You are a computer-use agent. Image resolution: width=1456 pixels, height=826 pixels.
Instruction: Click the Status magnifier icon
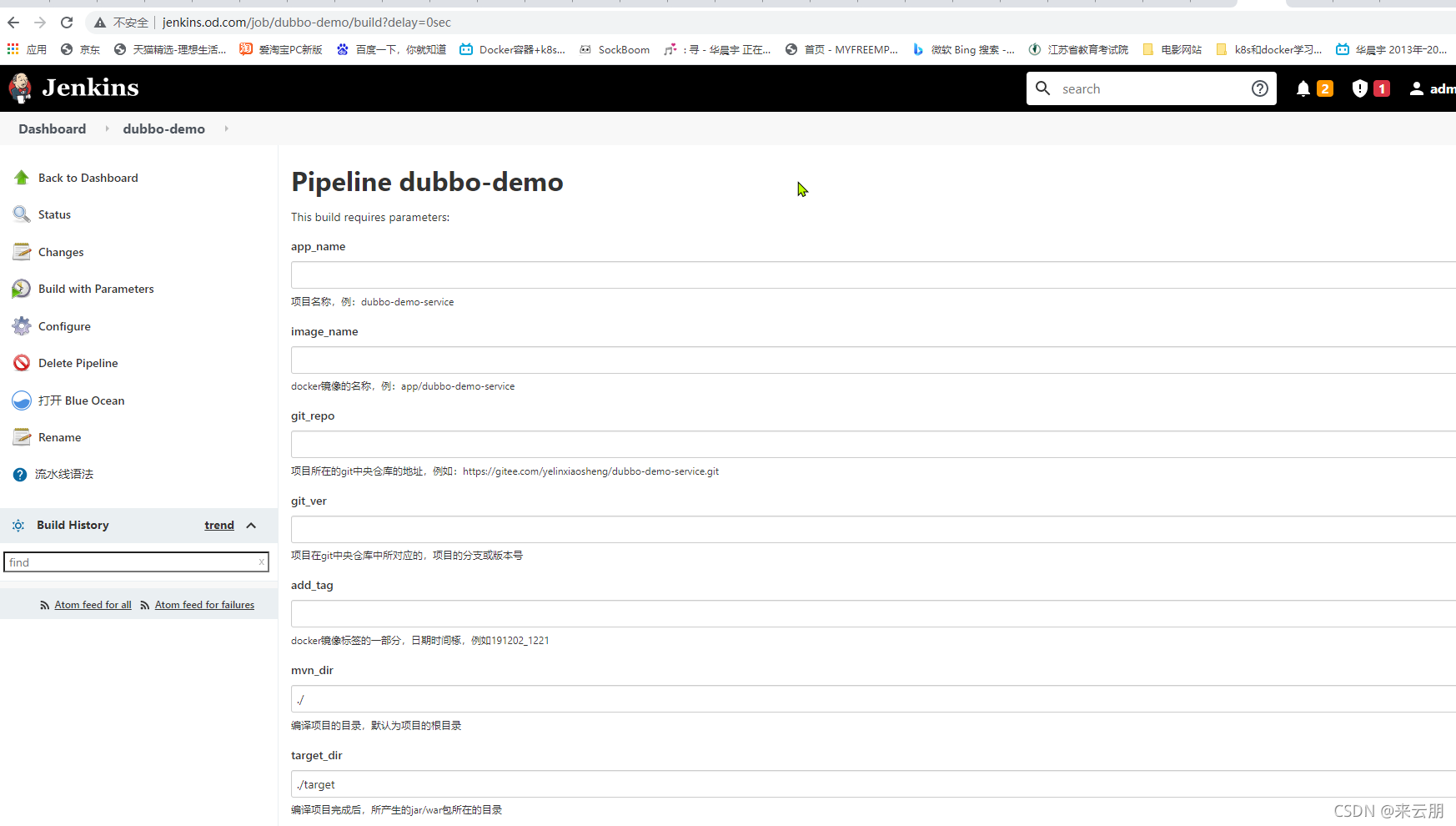22,214
